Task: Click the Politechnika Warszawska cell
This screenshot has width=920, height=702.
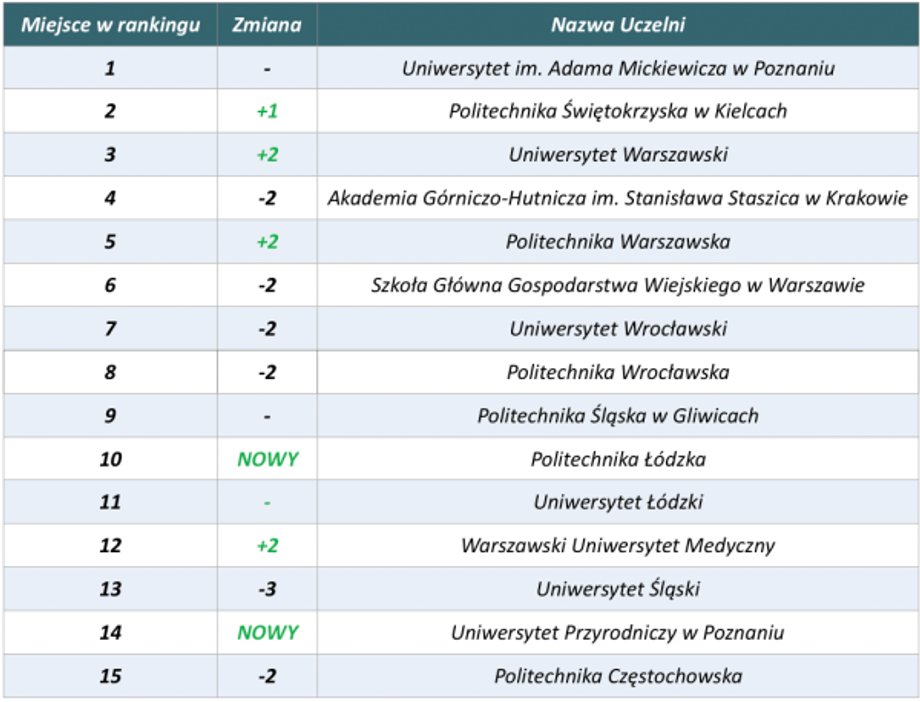Action: [x=618, y=241]
